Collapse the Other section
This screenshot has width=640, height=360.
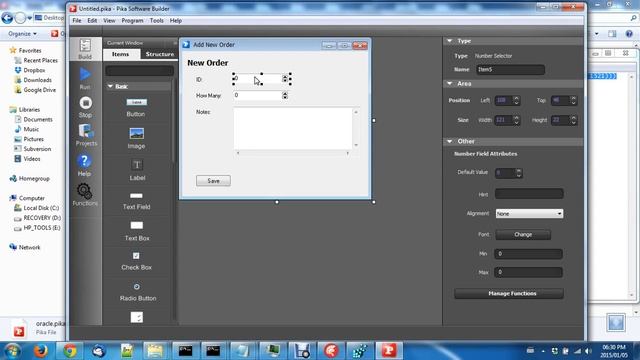(450, 141)
